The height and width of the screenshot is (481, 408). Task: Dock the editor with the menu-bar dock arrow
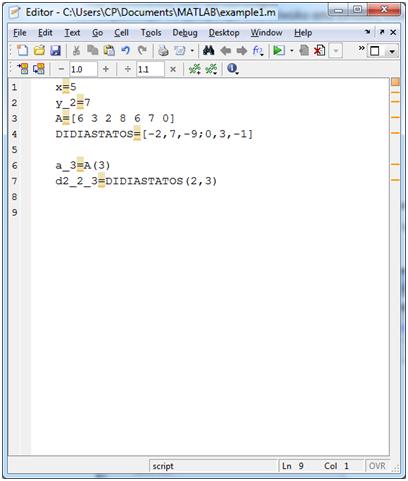coord(367,32)
